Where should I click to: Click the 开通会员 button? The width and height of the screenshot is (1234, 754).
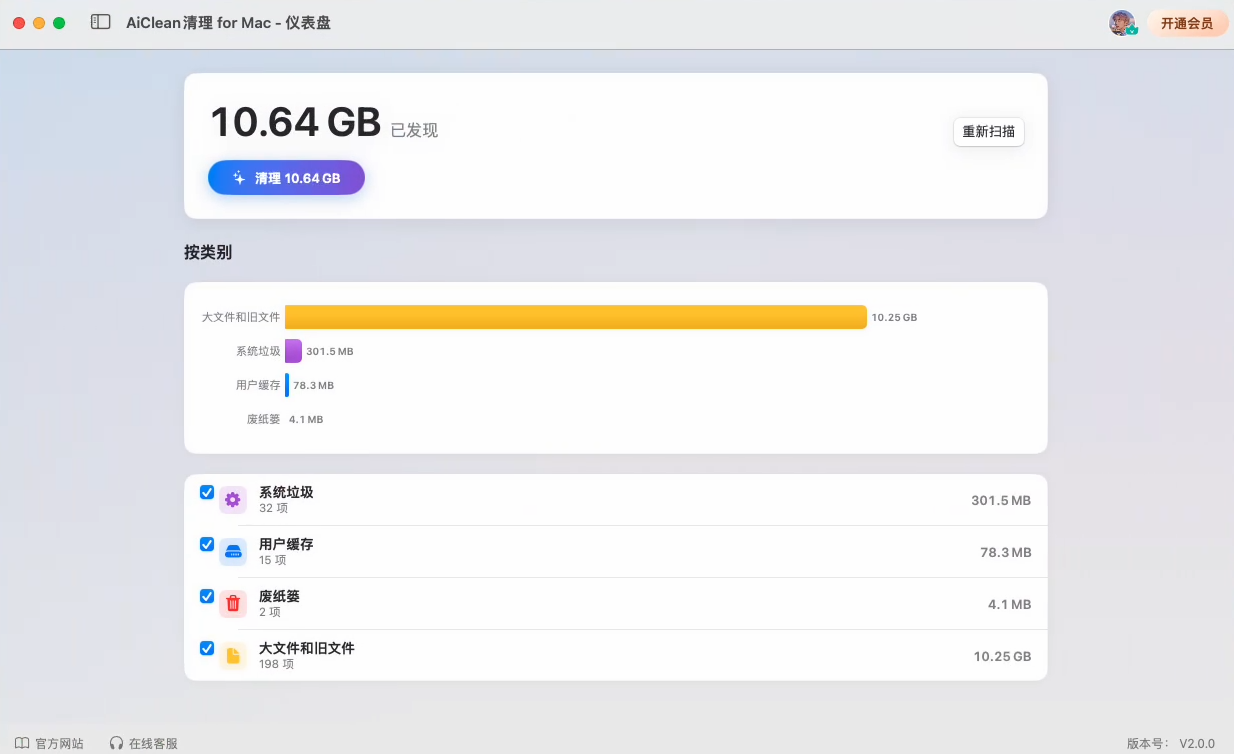1187,23
